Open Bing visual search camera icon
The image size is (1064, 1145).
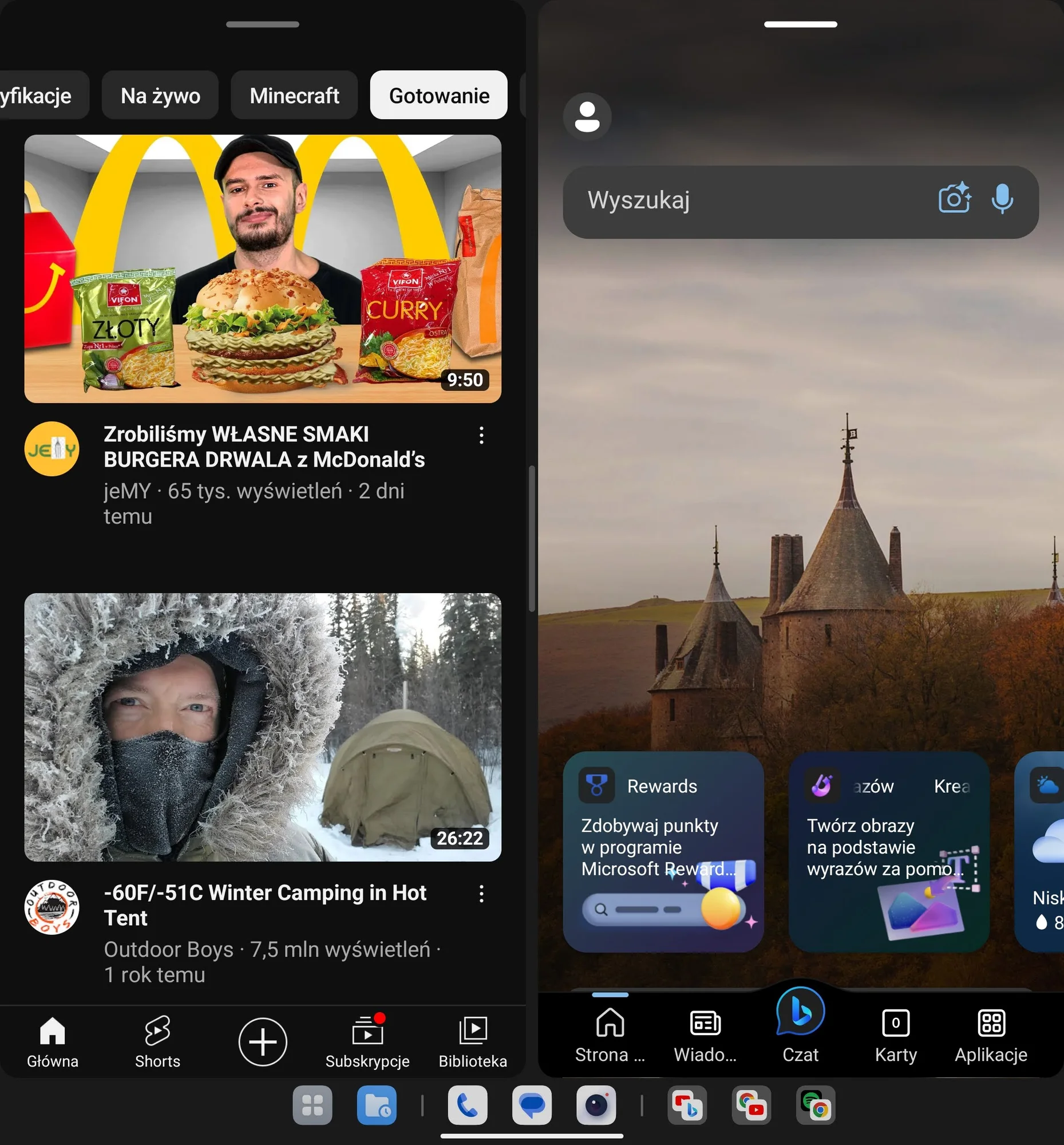coord(954,199)
